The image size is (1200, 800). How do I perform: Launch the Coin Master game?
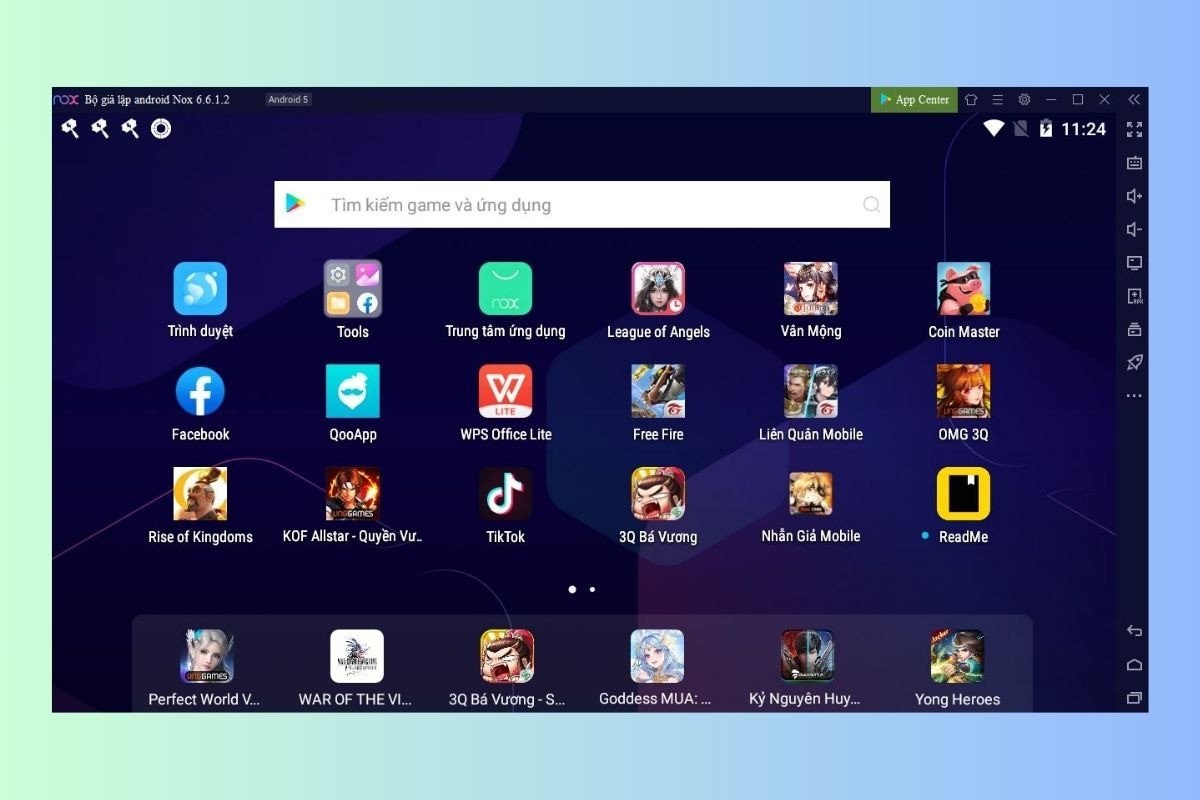point(963,288)
